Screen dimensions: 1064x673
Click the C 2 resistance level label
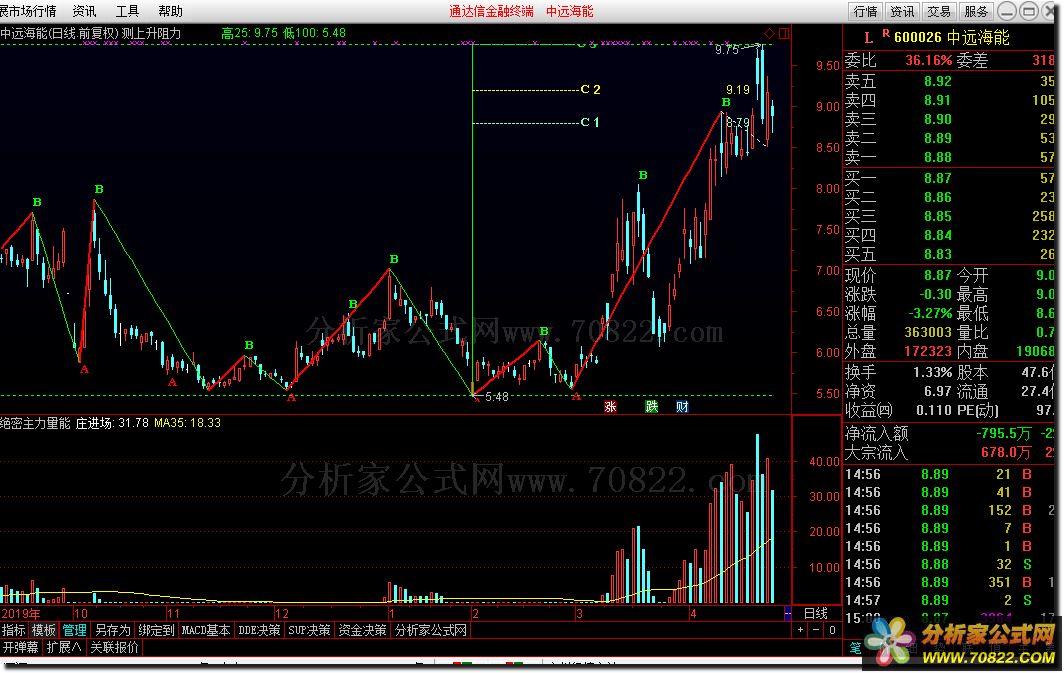590,90
